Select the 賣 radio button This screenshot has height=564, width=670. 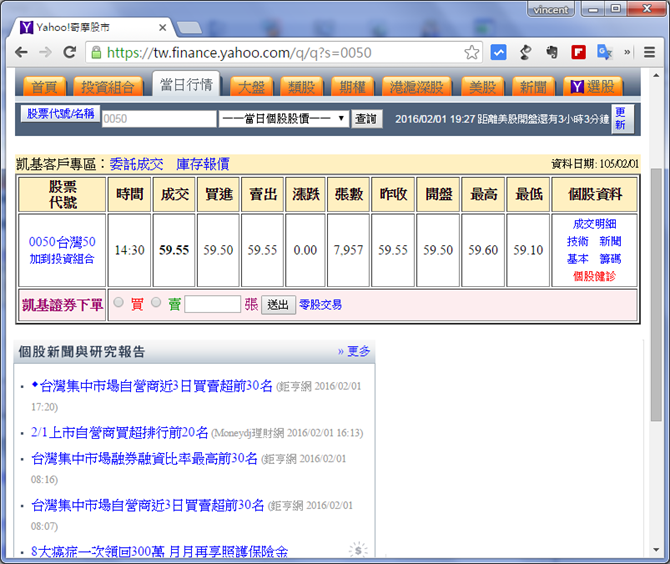(x=156, y=303)
